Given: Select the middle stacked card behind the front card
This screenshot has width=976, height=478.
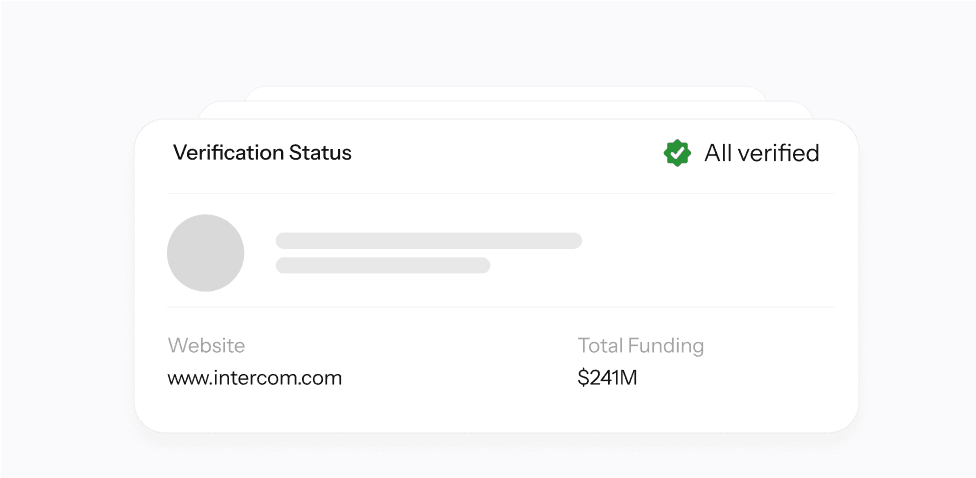Looking at the screenshot, I should pyautogui.click(x=505, y=110).
